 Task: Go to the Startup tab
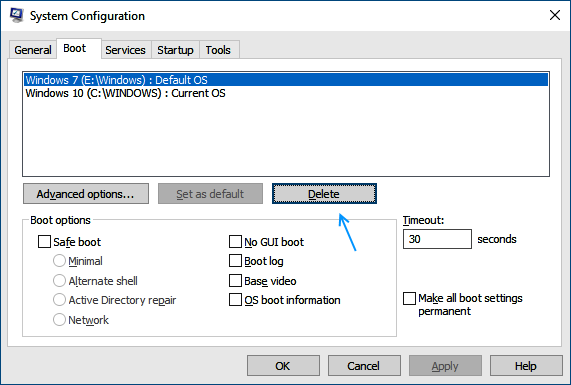pyautogui.click(x=175, y=50)
